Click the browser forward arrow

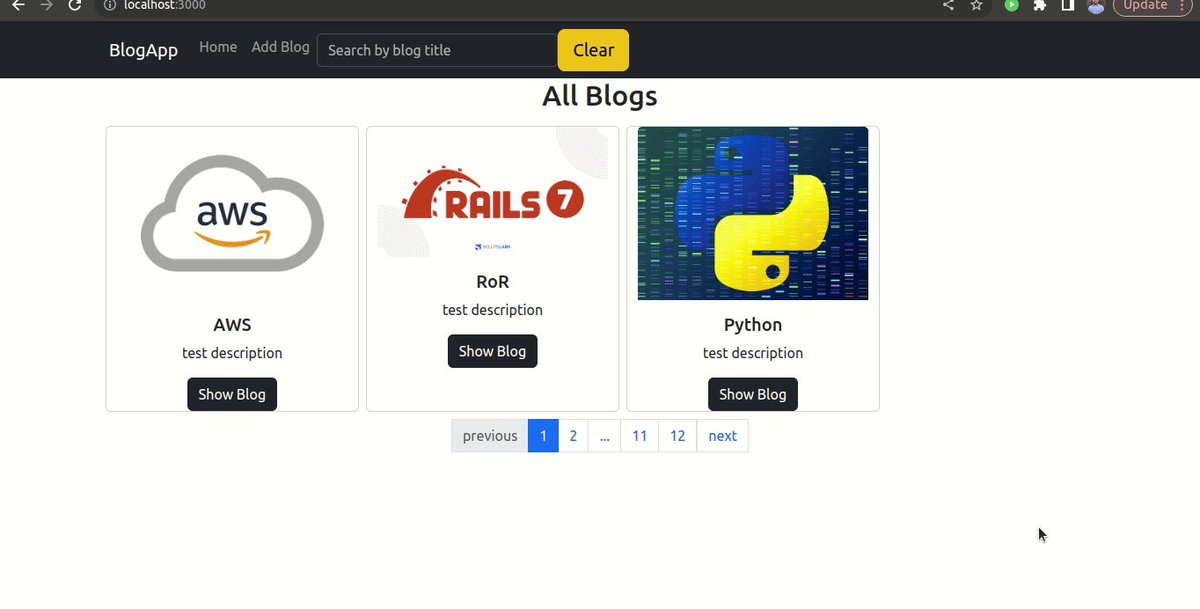46,5
